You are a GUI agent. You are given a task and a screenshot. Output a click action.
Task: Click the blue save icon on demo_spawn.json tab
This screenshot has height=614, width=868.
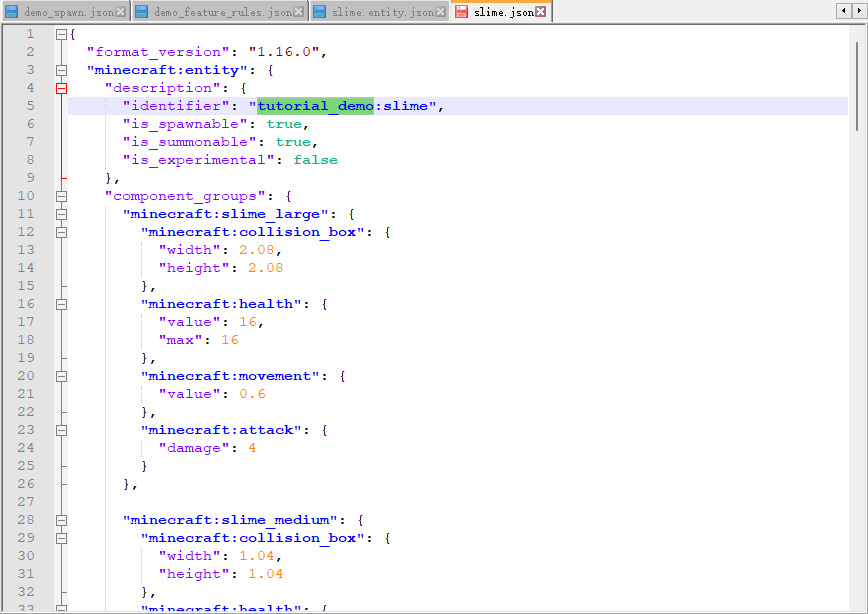coord(12,12)
